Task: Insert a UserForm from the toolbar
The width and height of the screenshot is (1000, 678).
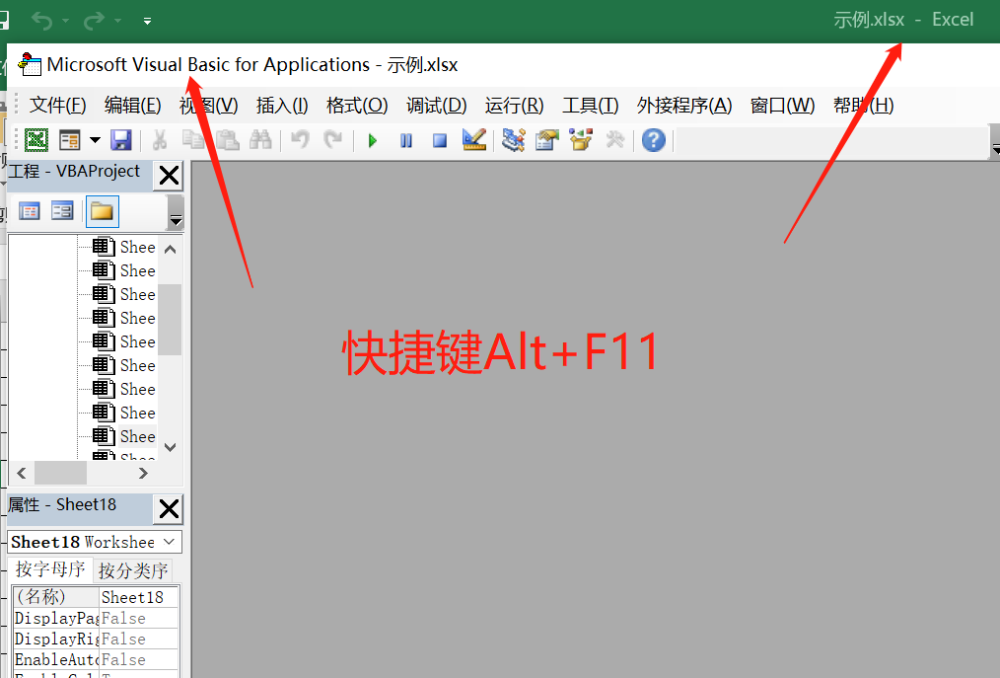Action: [x=70, y=140]
